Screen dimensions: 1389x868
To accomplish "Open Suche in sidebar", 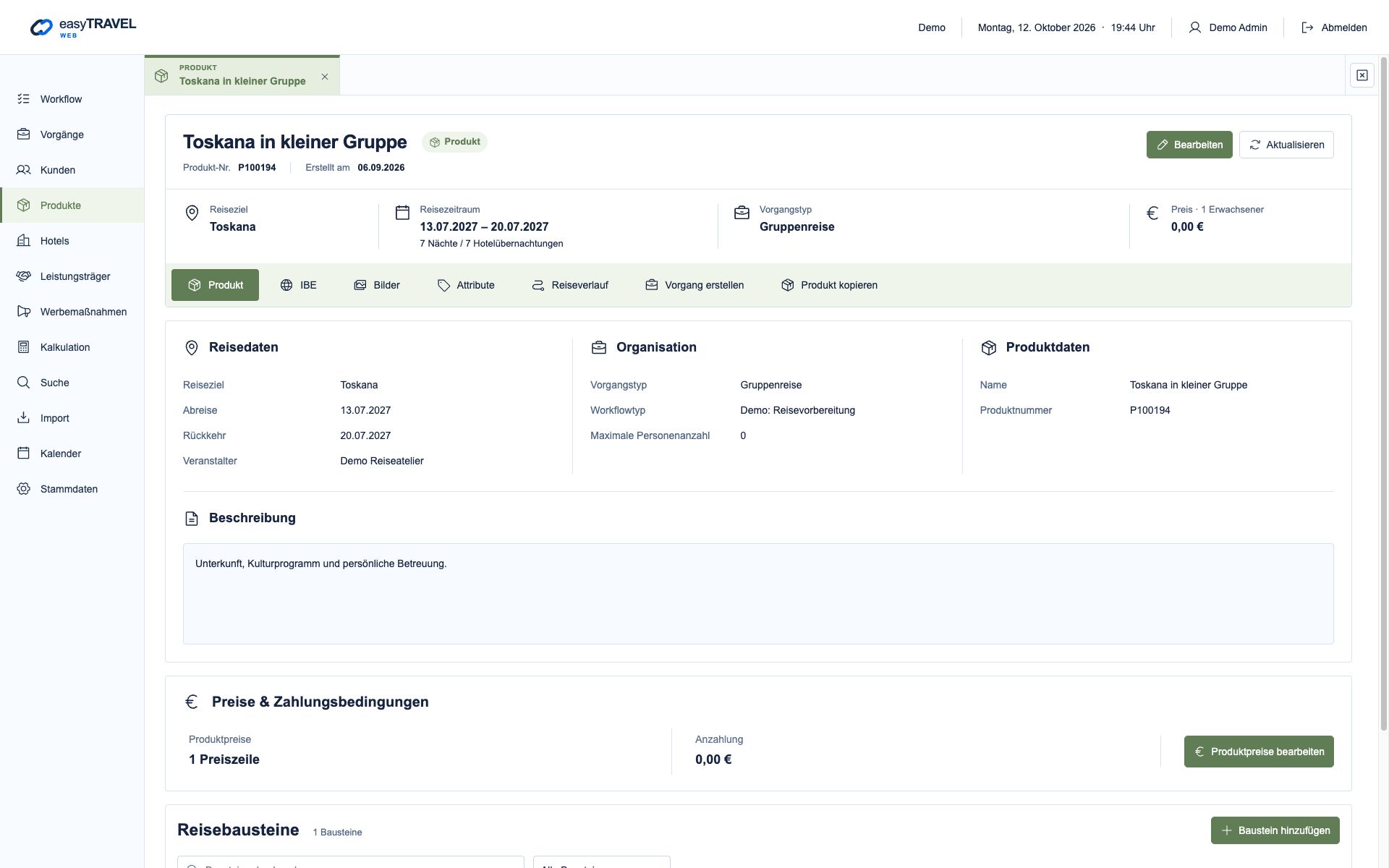I will [72, 383].
